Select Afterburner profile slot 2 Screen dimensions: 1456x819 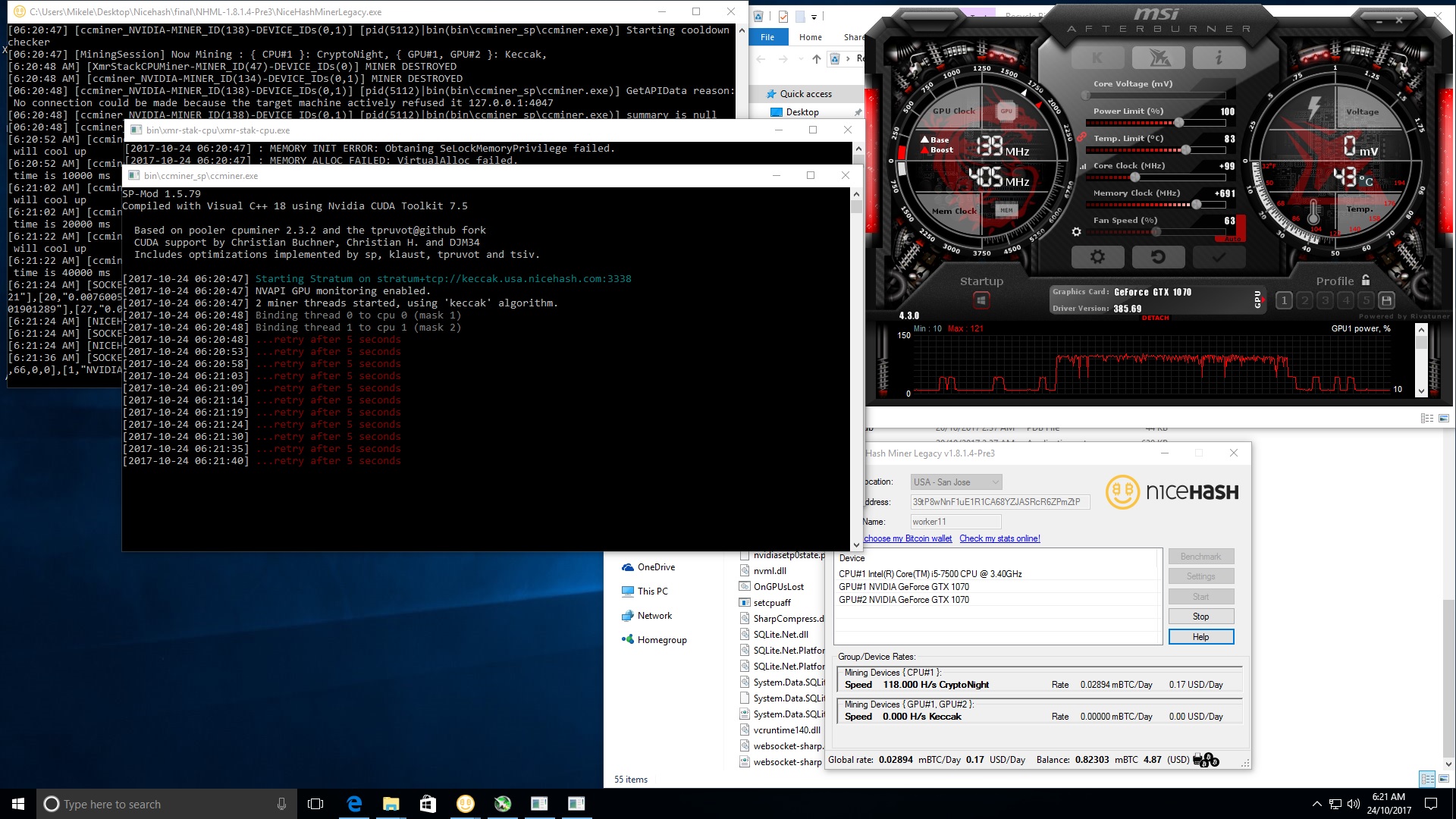1304,300
